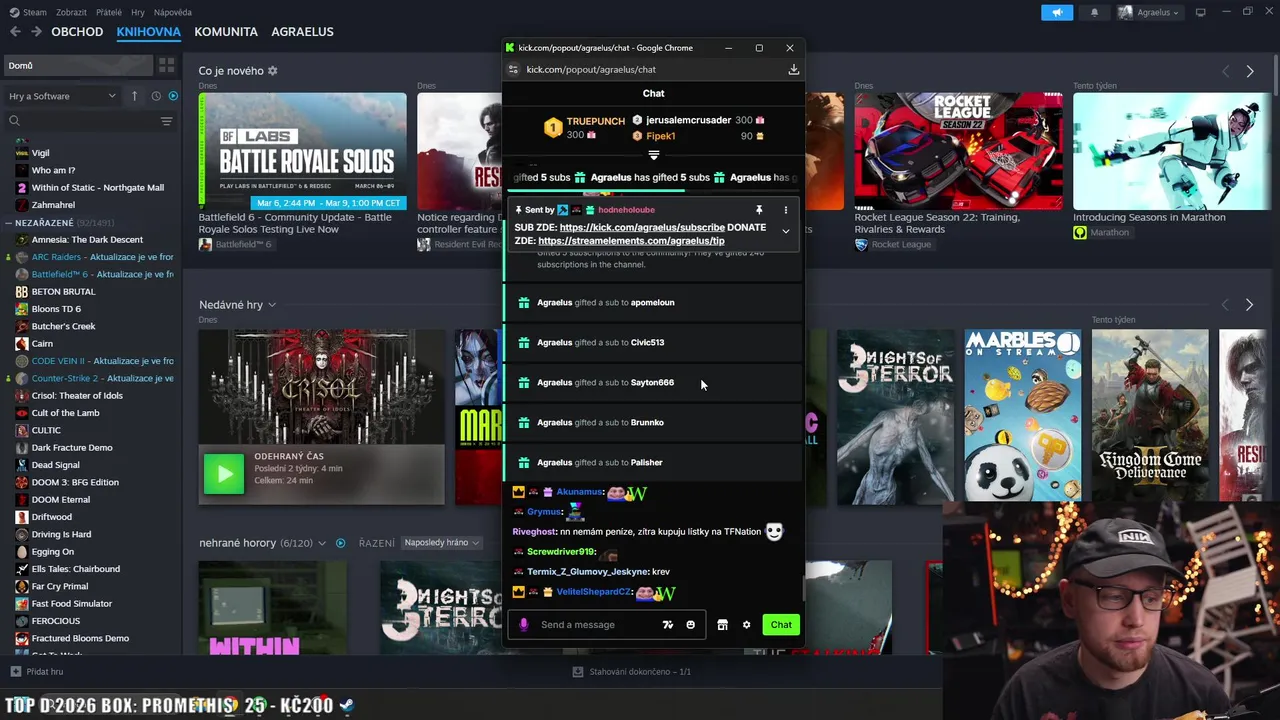Go forward with Steam forward arrow

36,32
